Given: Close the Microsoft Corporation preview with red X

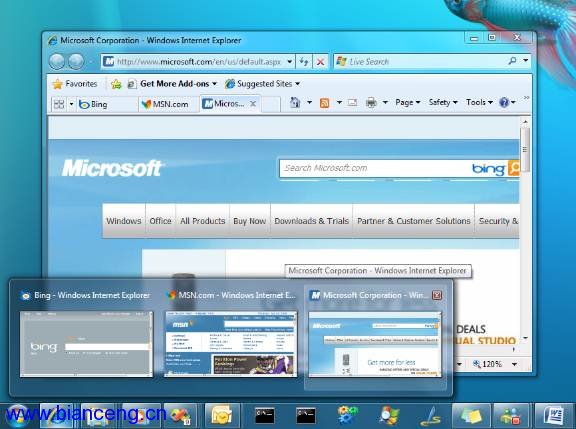Looking at the screenshot, I should pyautogui.click(x=437, y=295).
